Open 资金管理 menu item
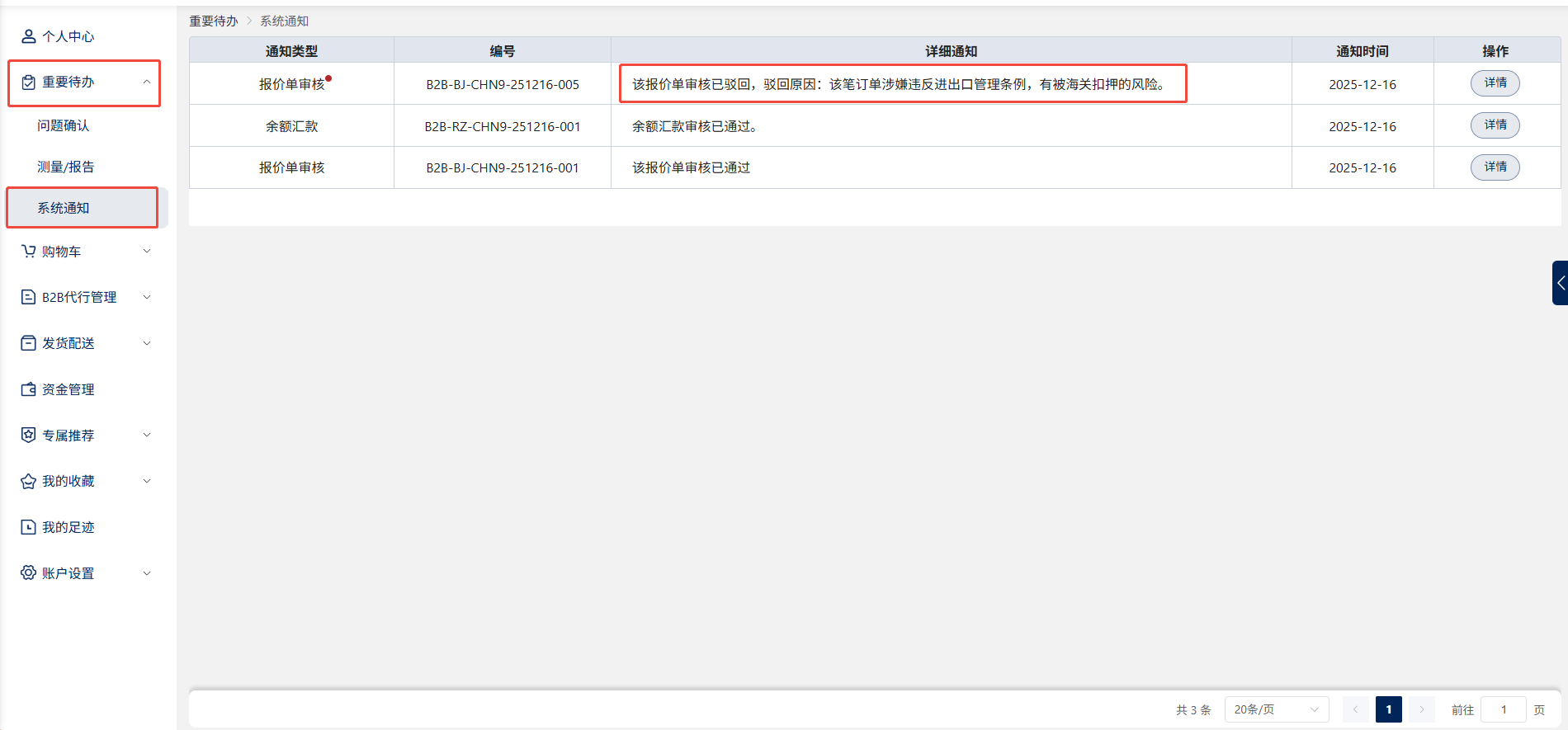 click(x=68, y=389)
